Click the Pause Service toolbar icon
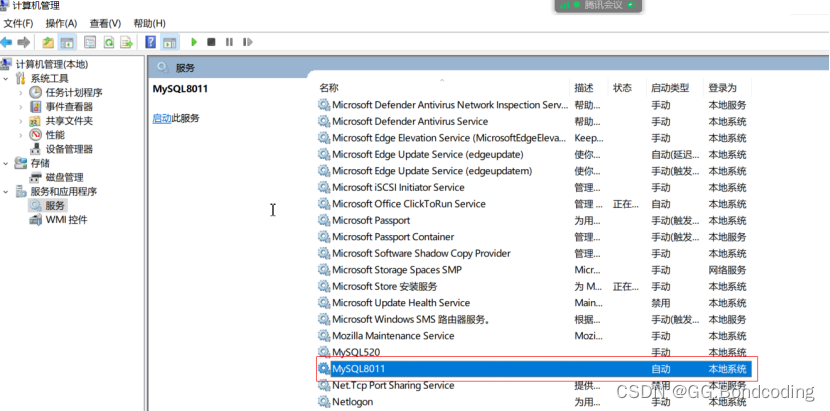Image resolution: width=830 pixels, height=411 pixels. coord(229,42)
